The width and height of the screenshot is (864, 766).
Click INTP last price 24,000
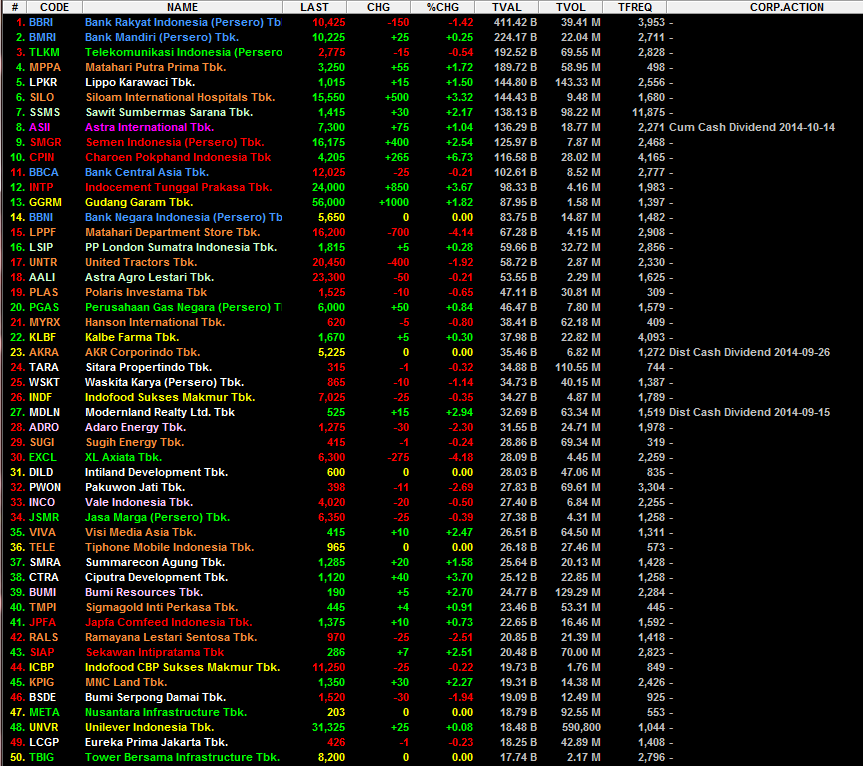coord(328,187)
